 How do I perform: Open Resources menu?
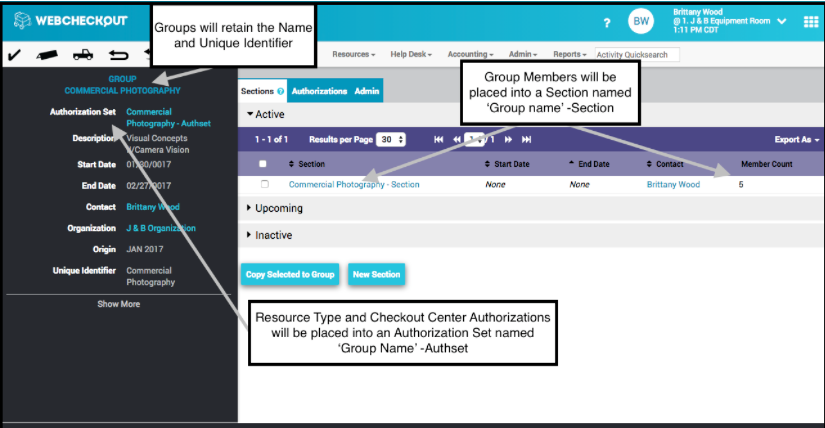pos(354,54)
